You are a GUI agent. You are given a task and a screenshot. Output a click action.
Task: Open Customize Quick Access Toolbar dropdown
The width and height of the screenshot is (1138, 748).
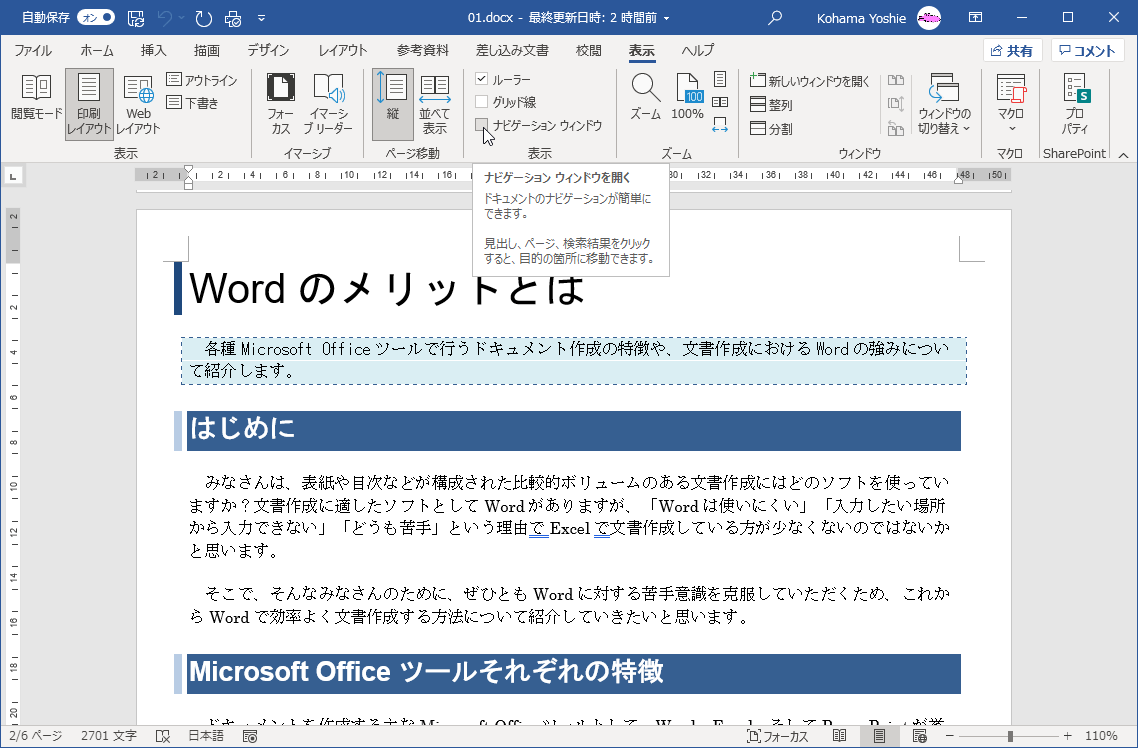point(262,18)
